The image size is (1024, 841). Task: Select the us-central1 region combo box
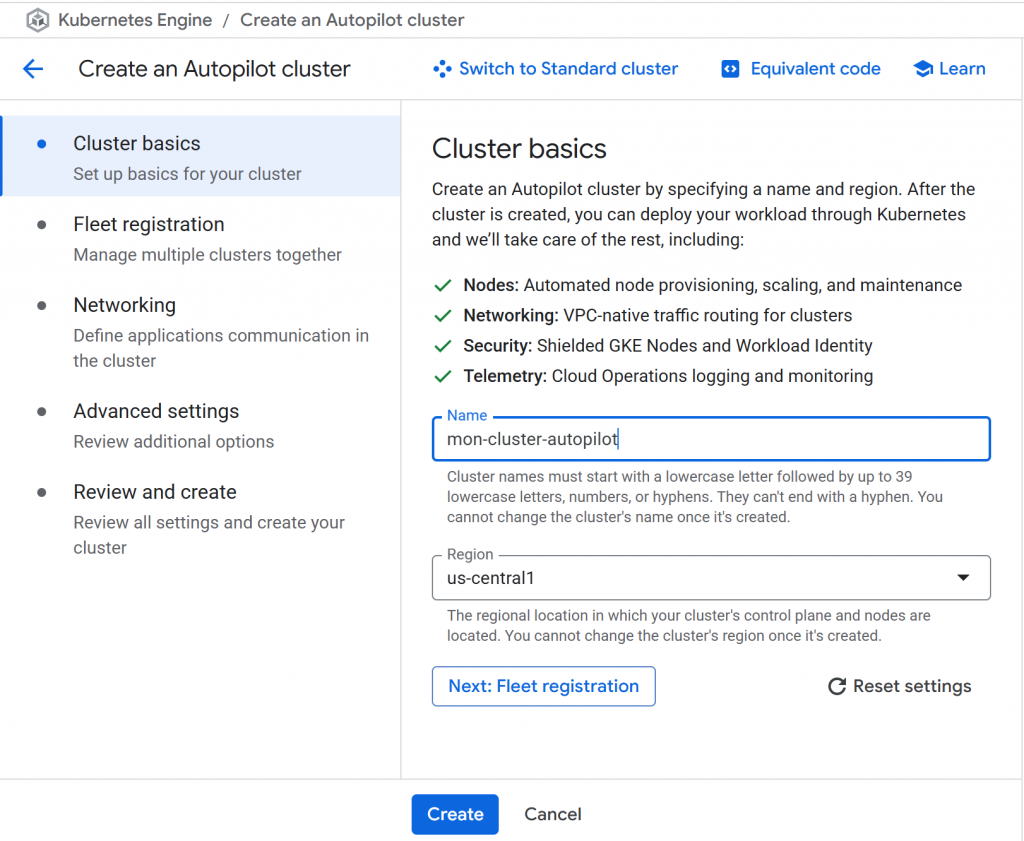pyautogui.click(x=700, y=578)
